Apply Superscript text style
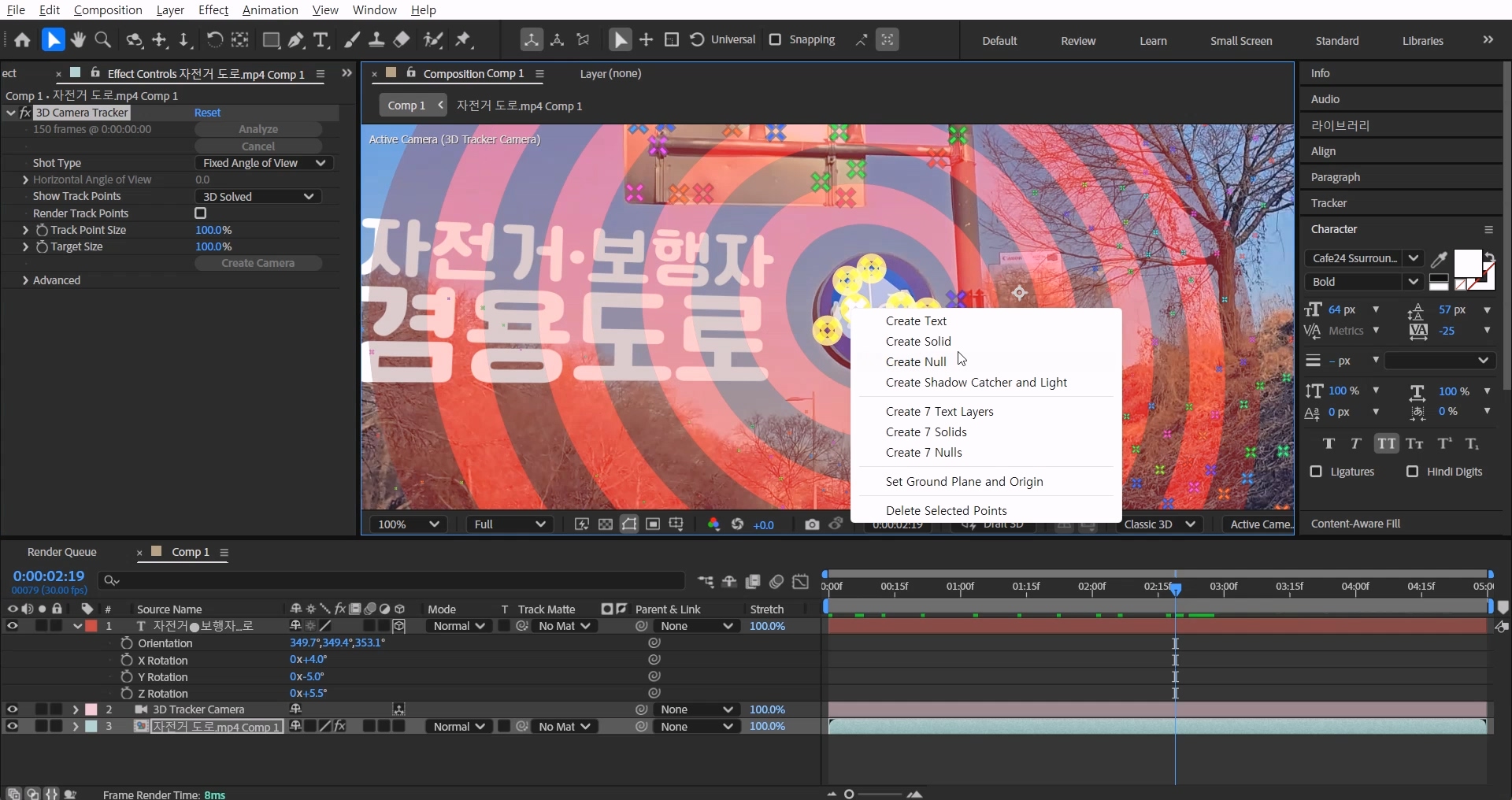1512x800 pixels. tap(1444, 443)
